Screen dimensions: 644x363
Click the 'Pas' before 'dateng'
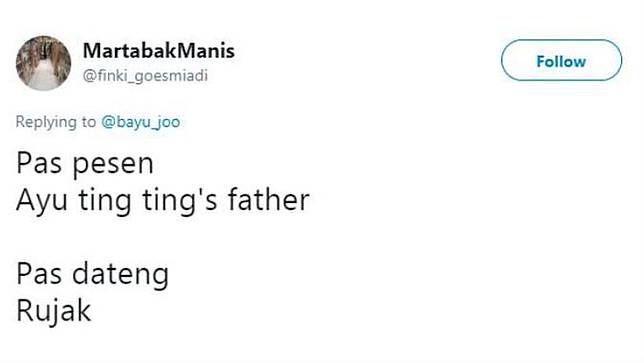point(39,274)
